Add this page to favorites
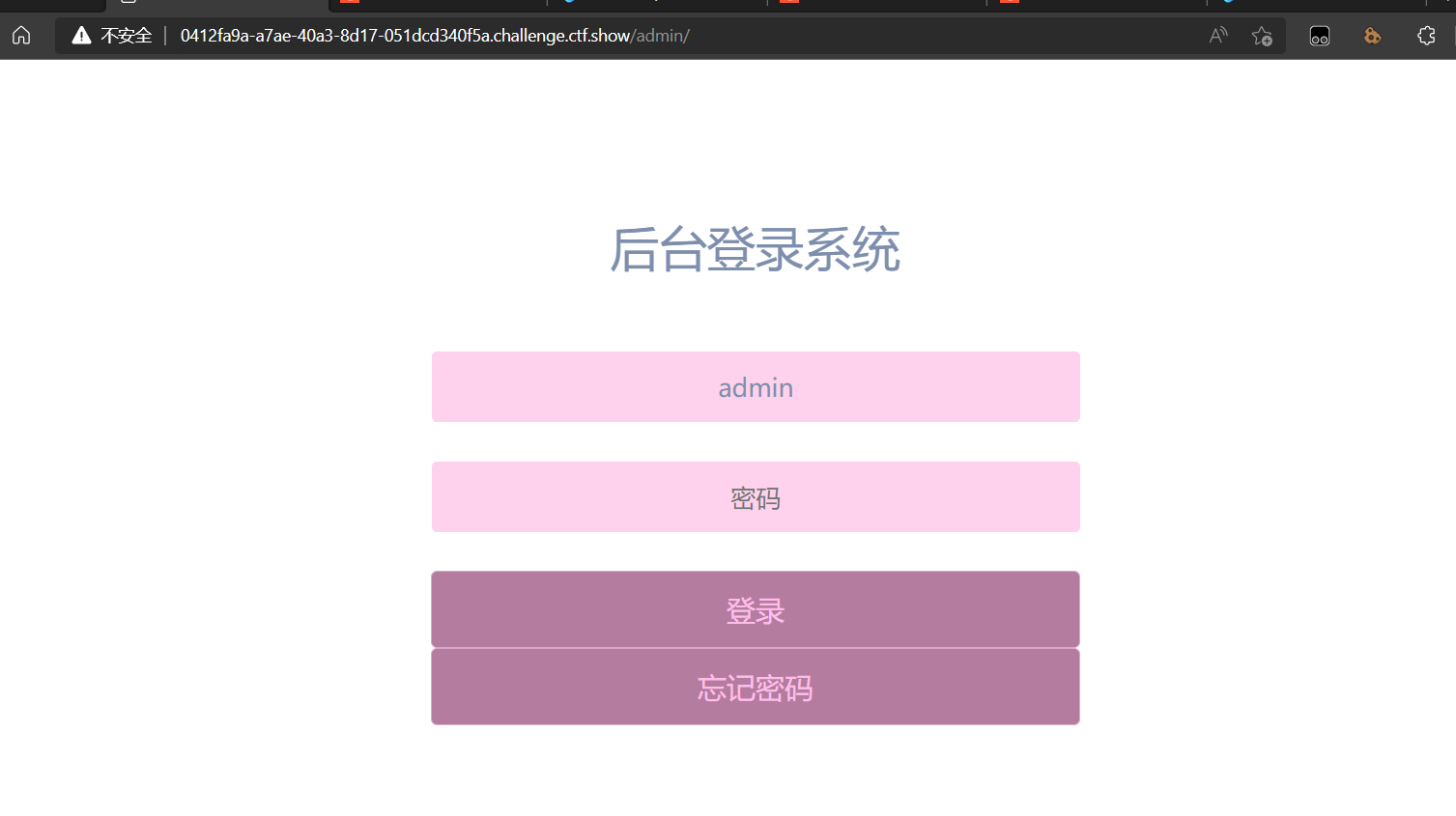This screenshot has height=816, width=1456. tap(1262, 36)
